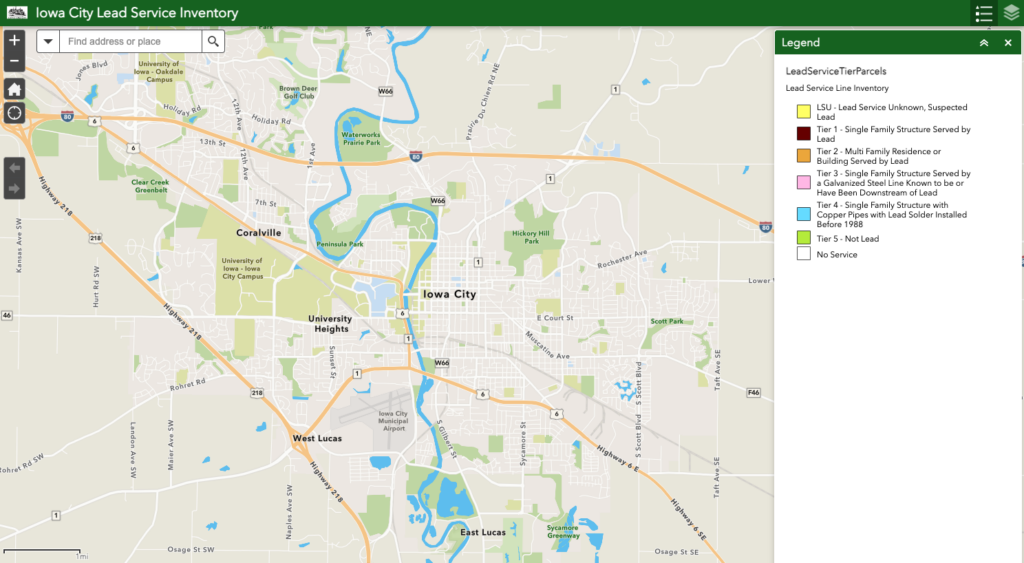This screenshot has height=563, width=1024.
Task: Open the search source dropdown arrow
Action: click(48, 41)
